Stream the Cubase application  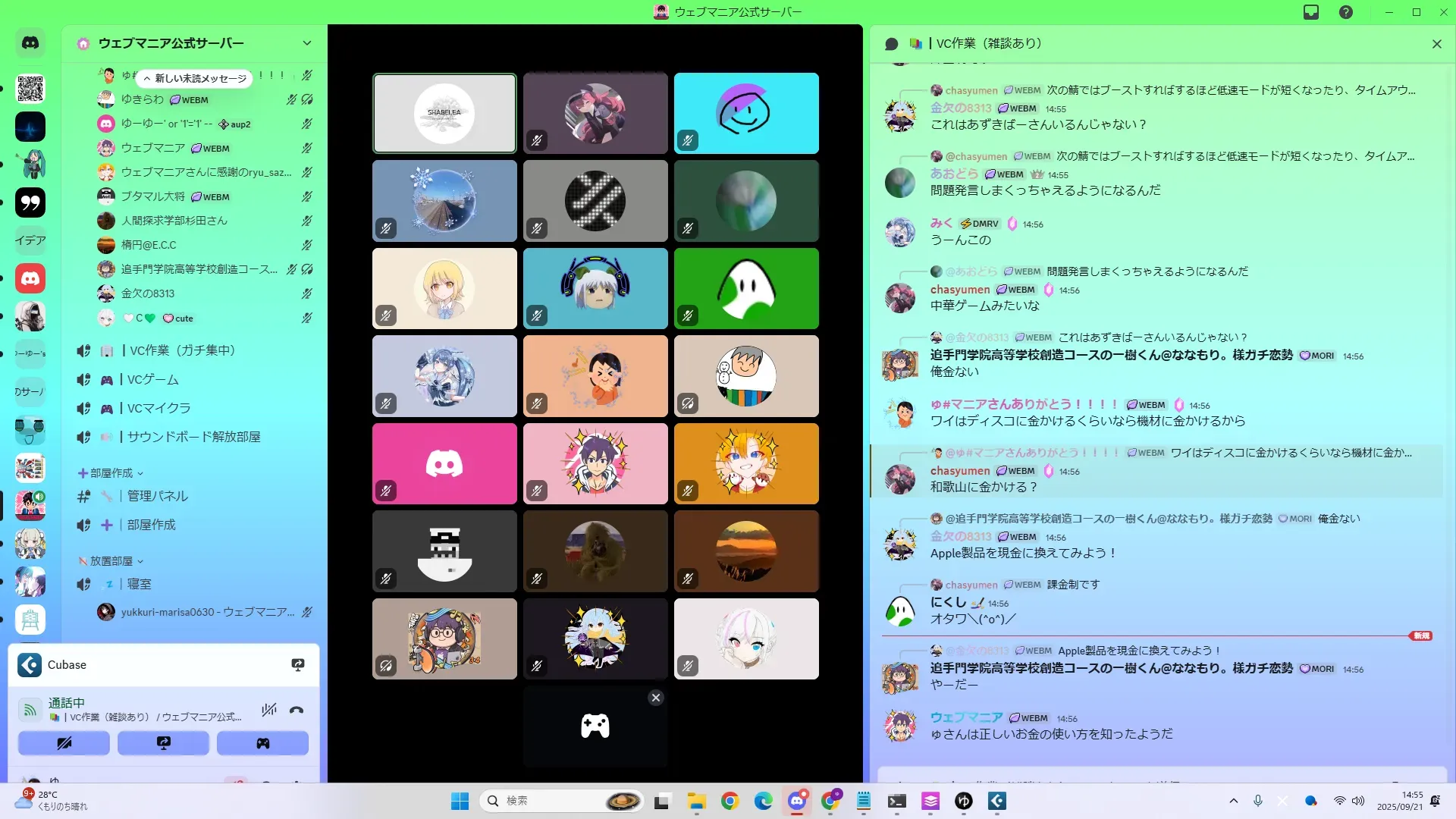click(298, 665)
